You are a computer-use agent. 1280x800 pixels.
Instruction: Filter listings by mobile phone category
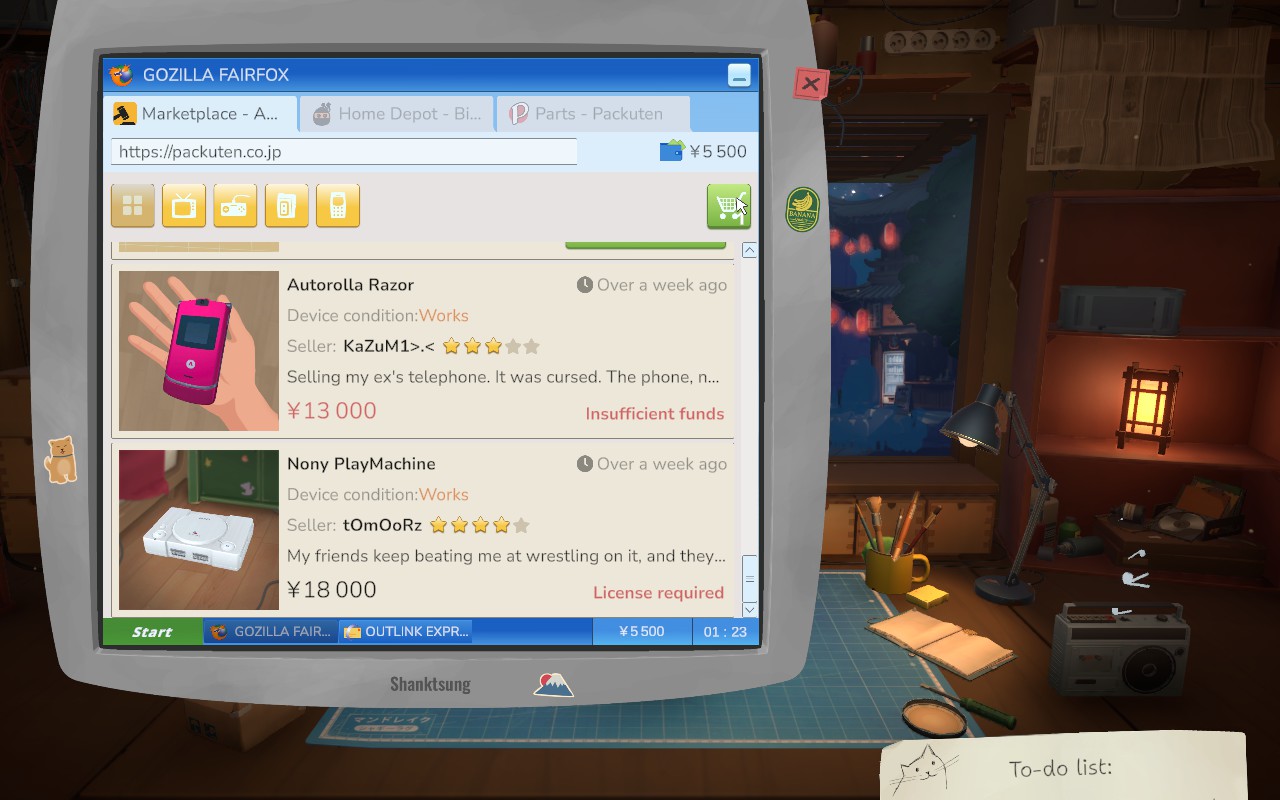coord(338,206)
